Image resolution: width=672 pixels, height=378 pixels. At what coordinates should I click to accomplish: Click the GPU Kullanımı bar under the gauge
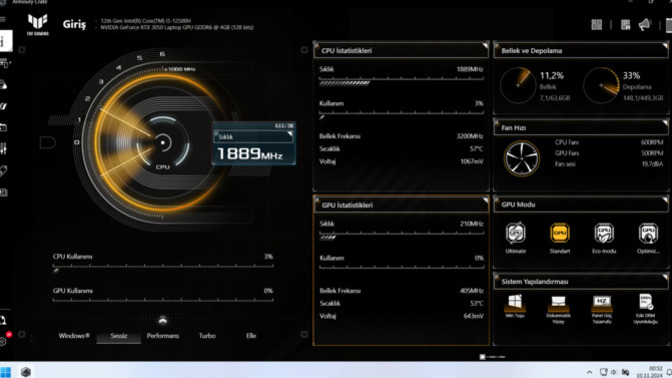(163, 301)
